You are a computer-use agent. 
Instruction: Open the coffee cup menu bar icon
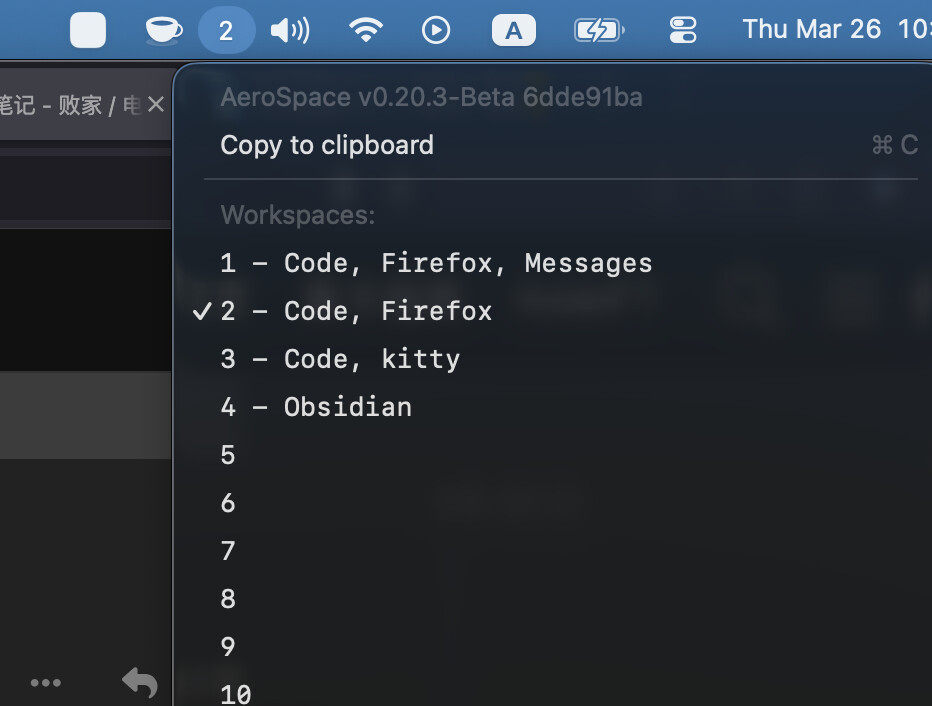[x=163, y=30]
